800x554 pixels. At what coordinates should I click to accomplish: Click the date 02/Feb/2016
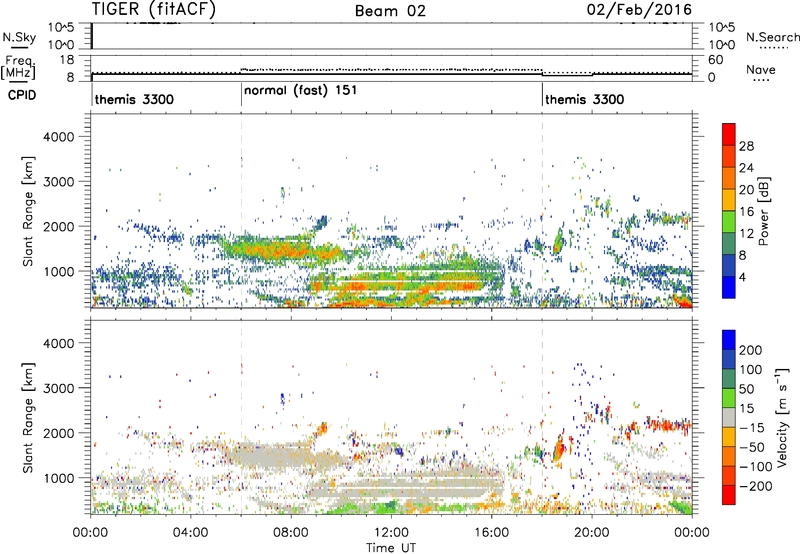[639, 9]
